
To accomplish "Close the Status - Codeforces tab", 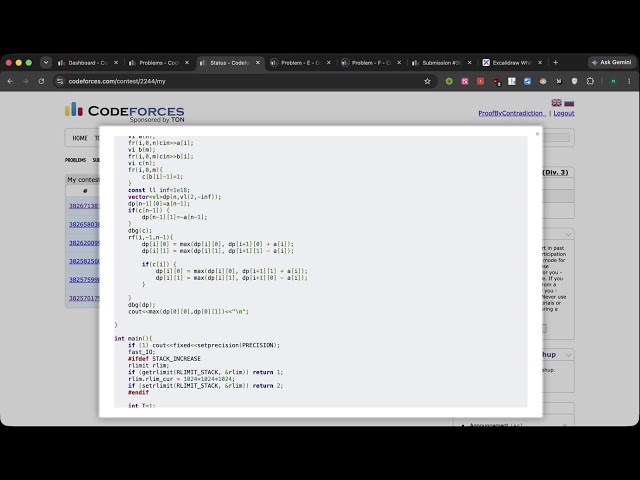I will coord(258,62).
